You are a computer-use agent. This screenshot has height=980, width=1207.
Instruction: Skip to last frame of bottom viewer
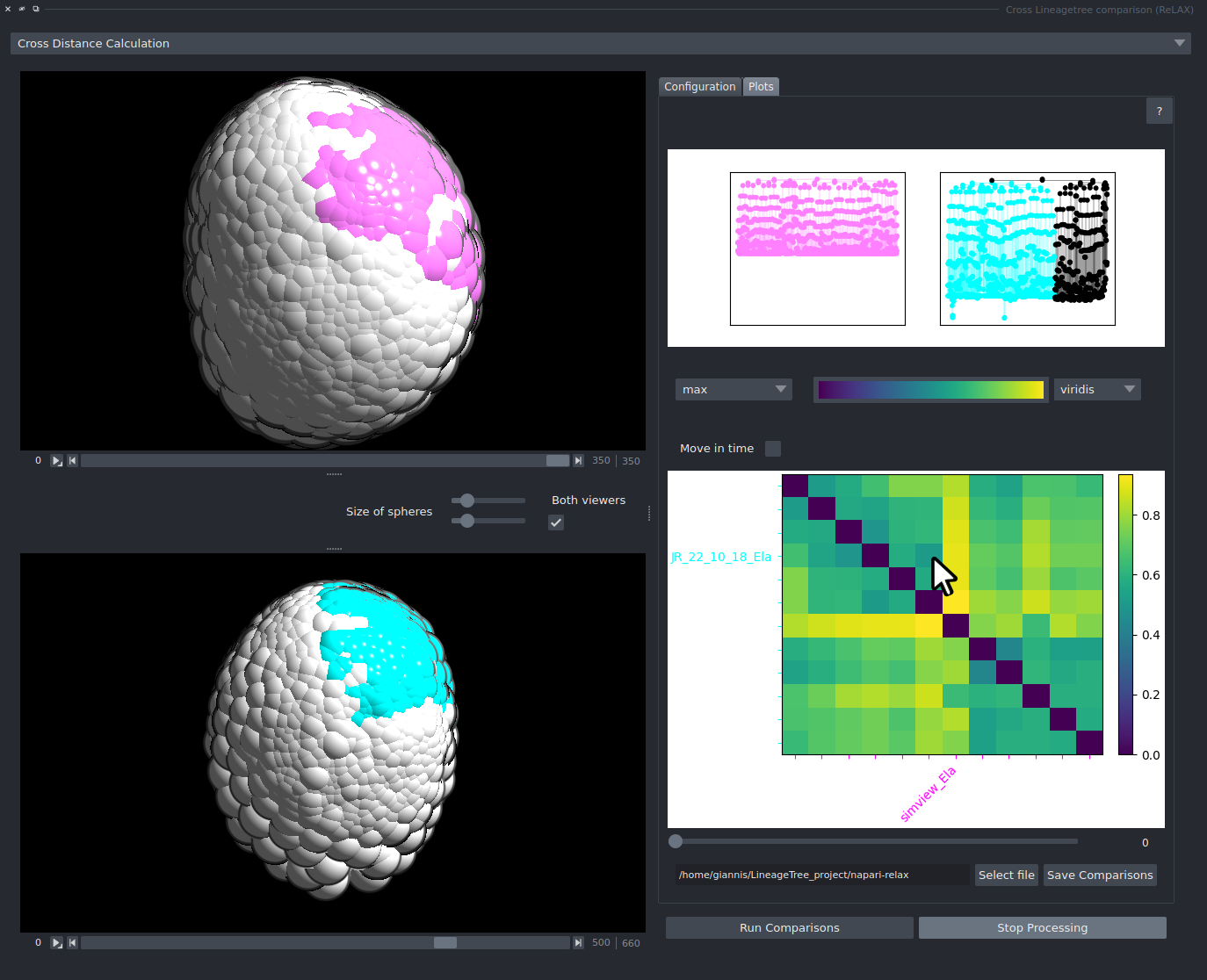tap(577, 941)
